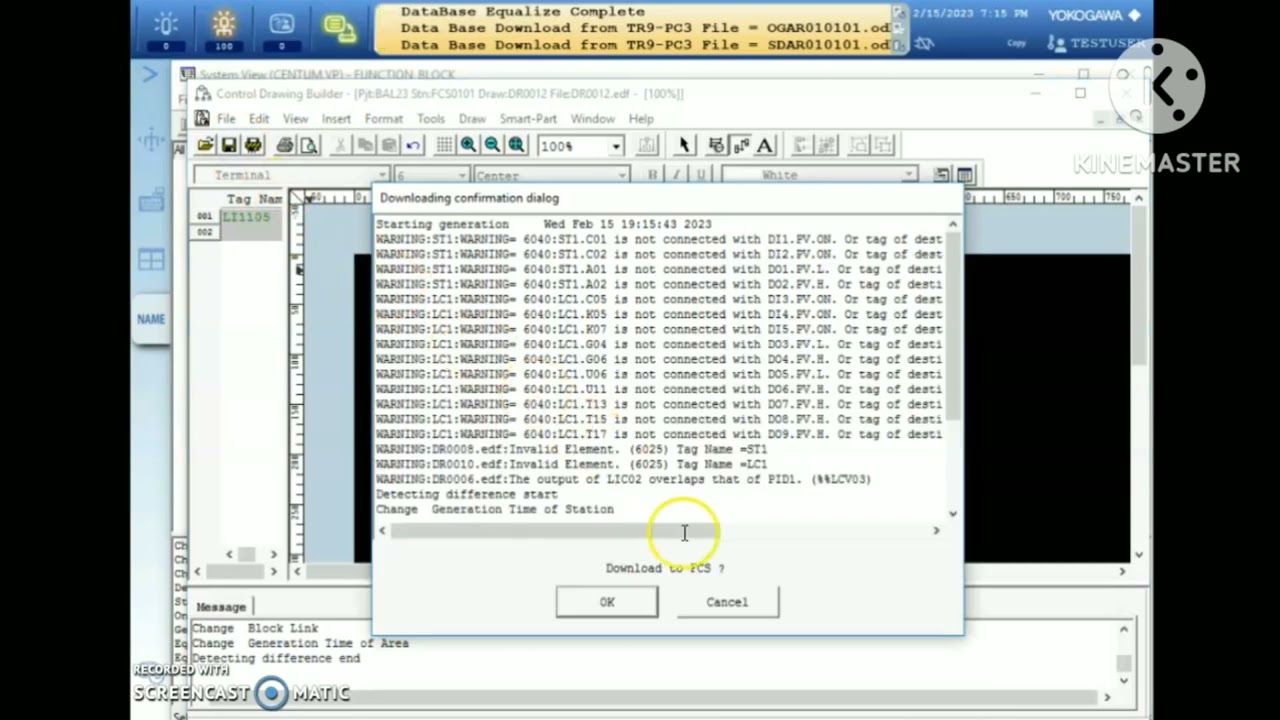
Task: Select the Text 'A' tool
Action: [764, 146]
